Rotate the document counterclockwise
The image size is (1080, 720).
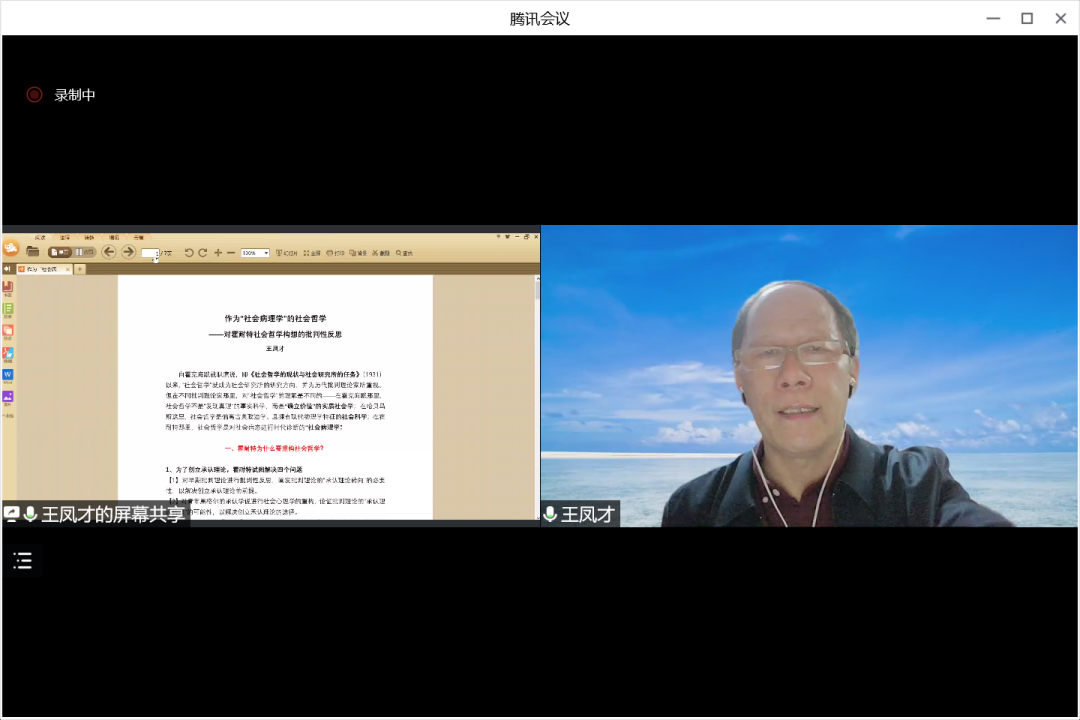[x=187, y=253]
